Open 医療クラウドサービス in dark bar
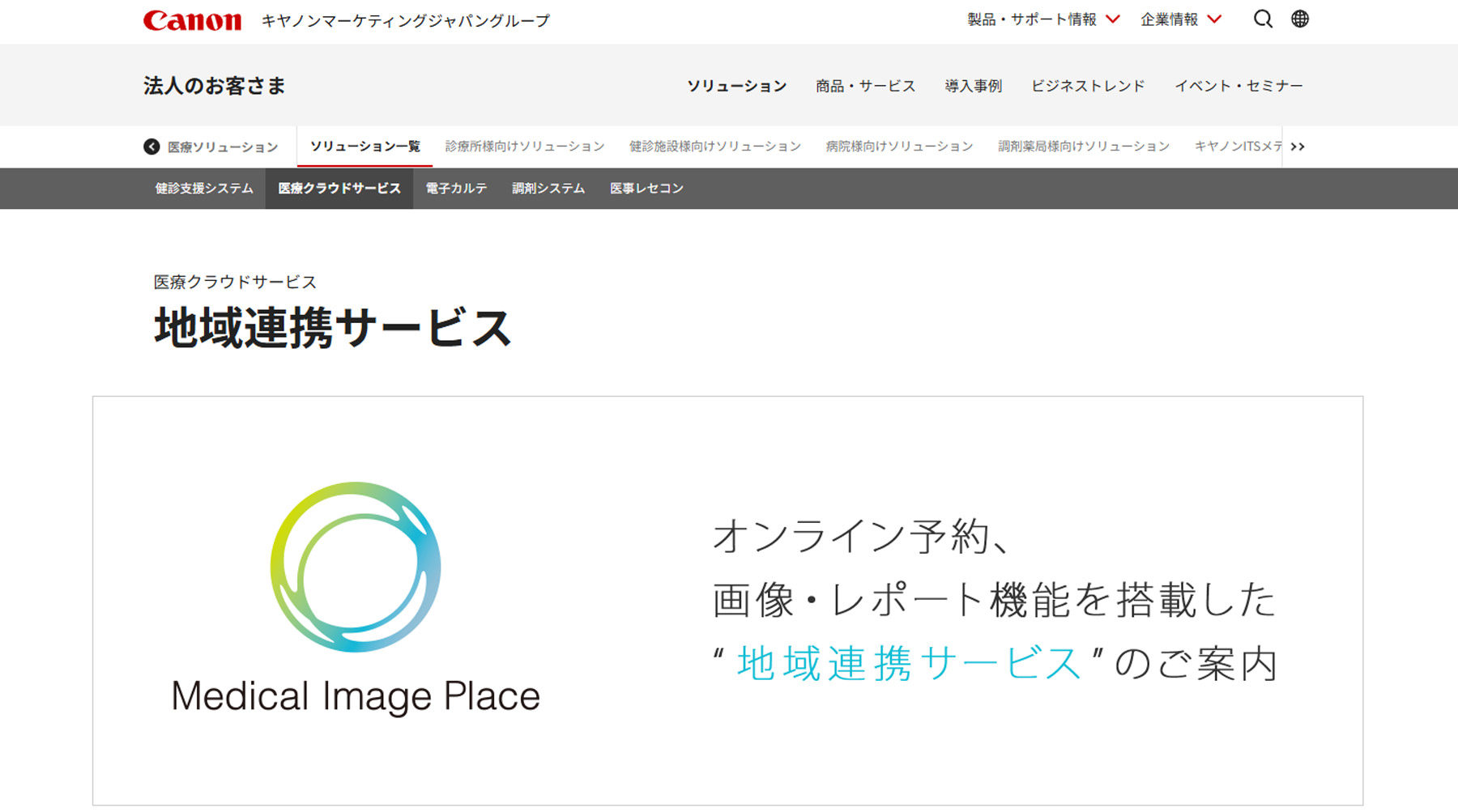Image resolution: width=1458 pixels, height=812 pixels. [339, 189]
